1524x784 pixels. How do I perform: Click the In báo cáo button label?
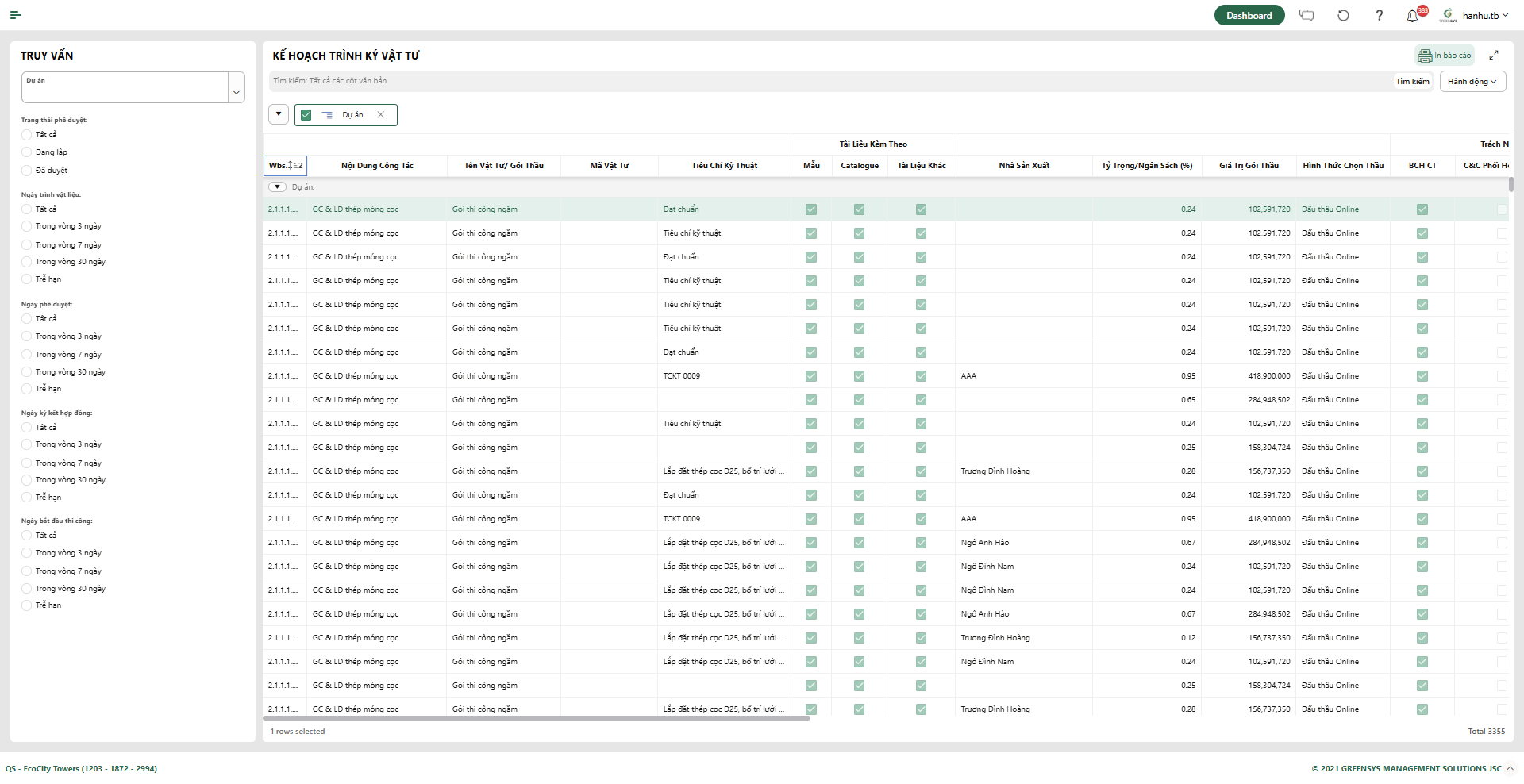pyautogui.click(x=1453, y=56)
